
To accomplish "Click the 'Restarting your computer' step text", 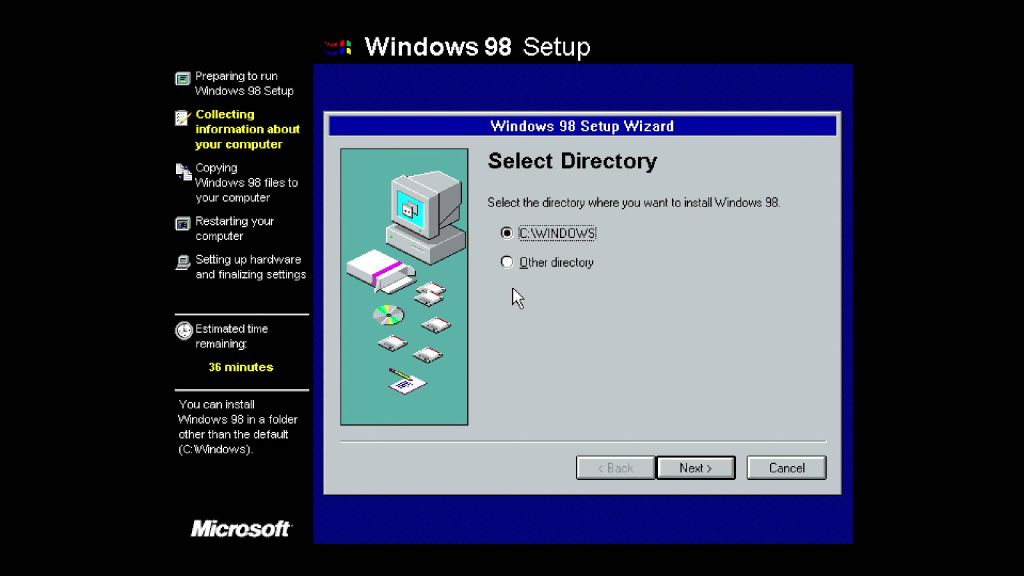I will [x=234, y=229].
